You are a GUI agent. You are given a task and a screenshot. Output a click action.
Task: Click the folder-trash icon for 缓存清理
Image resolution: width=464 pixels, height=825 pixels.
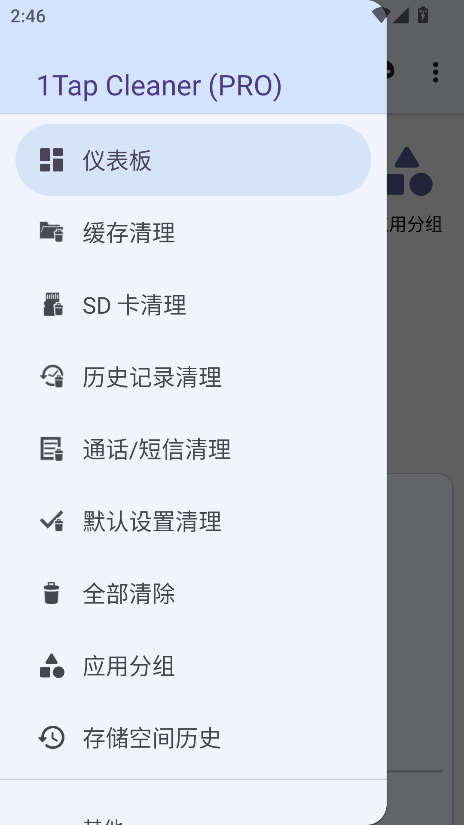(52, 232)
